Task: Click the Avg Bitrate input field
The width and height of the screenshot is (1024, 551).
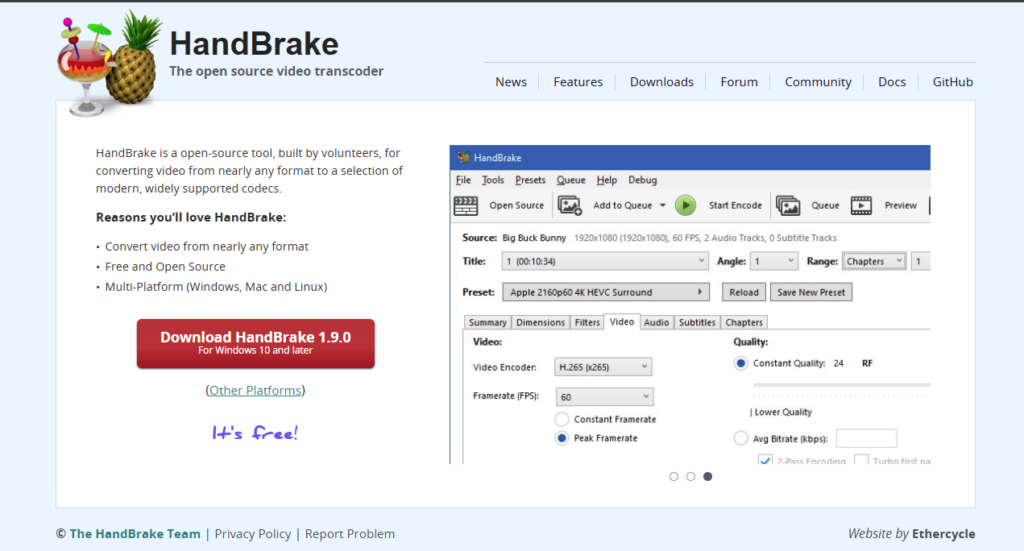Action: pyautogui.click(x=866, y=438)
